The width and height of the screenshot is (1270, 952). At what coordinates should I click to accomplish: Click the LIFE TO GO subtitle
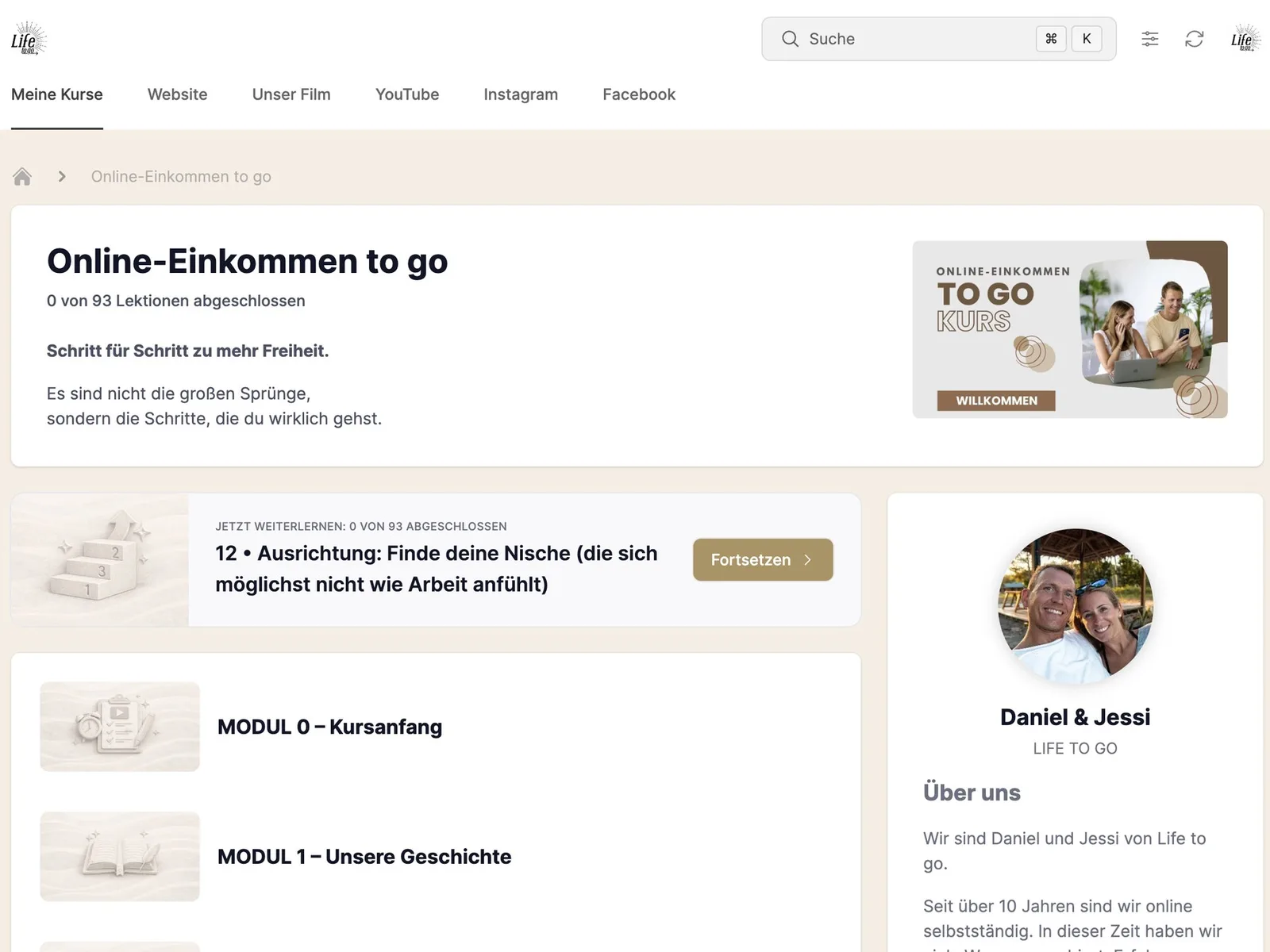pos(1075,748)
